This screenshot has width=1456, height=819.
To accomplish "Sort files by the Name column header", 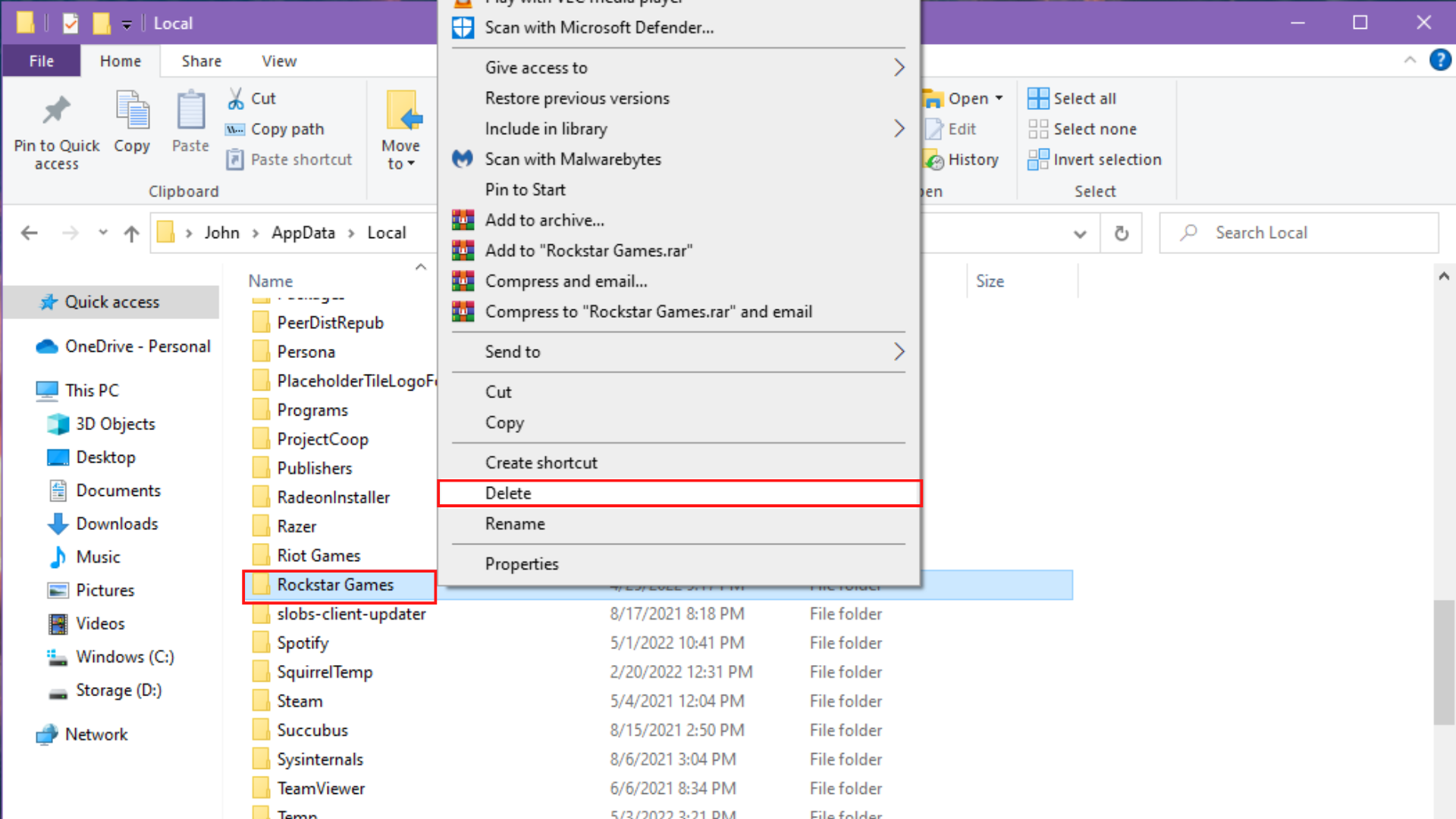I will tap(271, 281).
